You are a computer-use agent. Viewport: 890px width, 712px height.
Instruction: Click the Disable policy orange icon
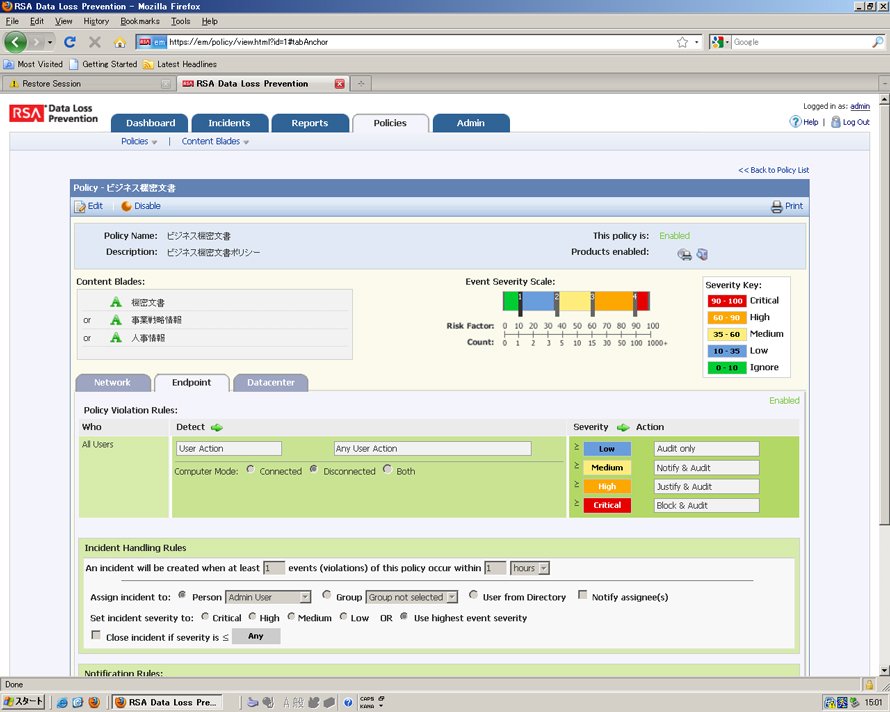[126, 206]
